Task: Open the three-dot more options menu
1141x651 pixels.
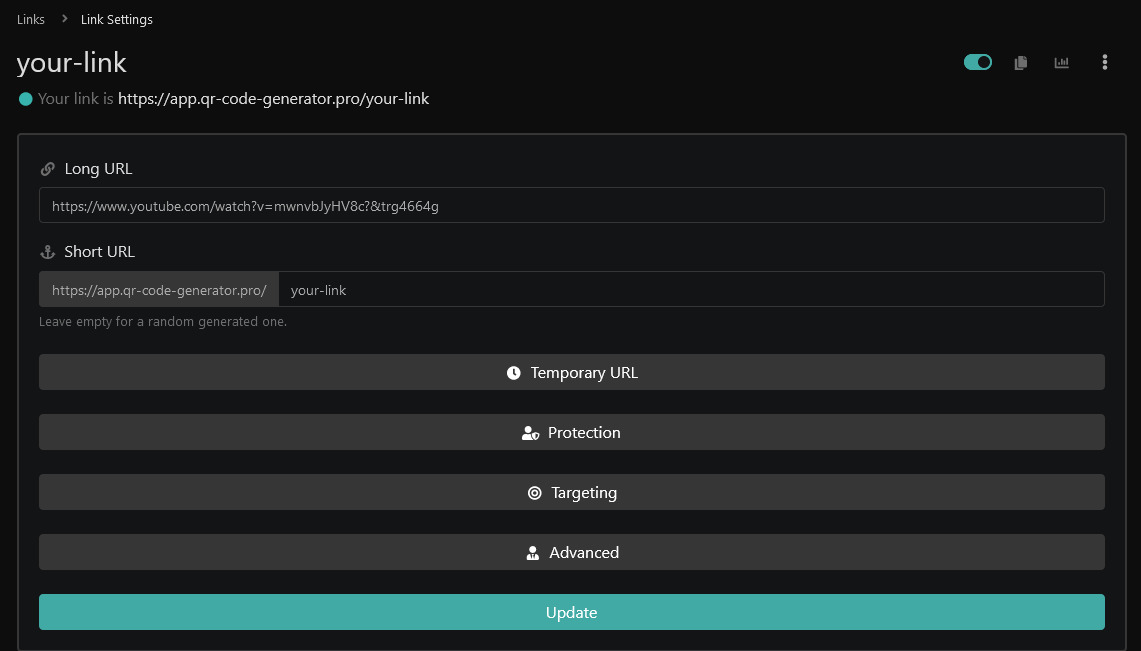Action: (1104, 63)
